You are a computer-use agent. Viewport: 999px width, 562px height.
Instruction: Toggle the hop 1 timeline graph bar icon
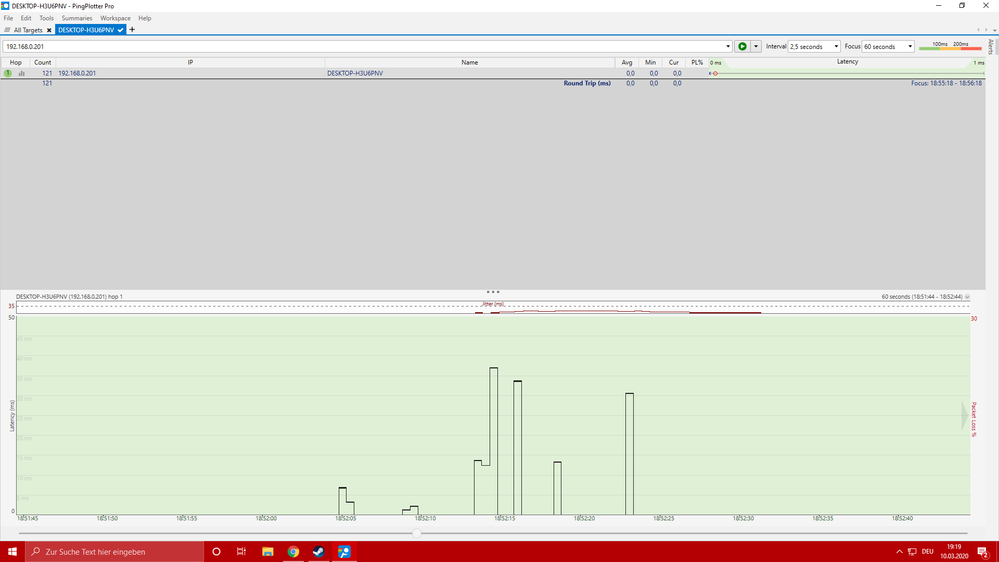point(22,73)
